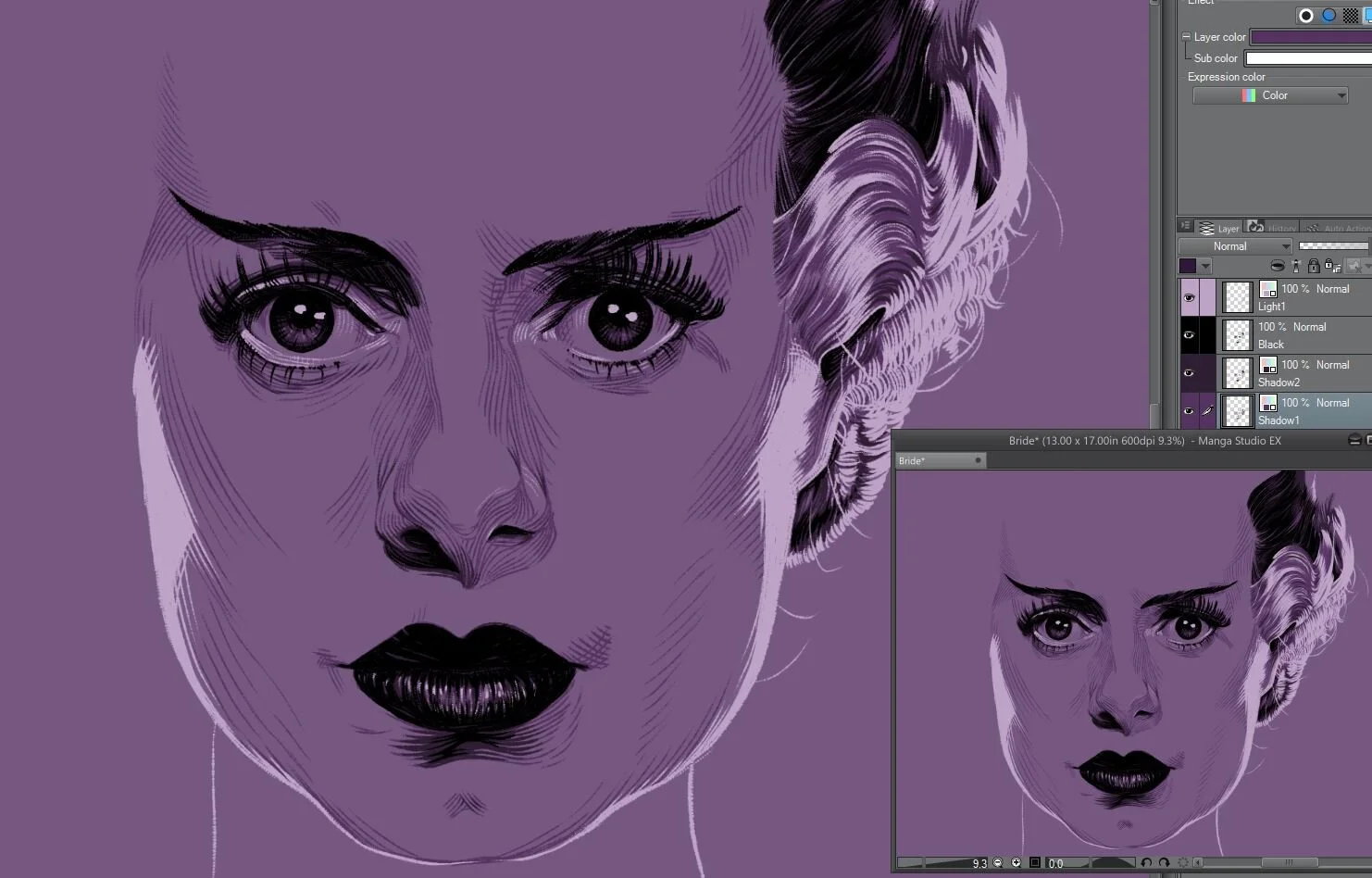Viewport: 1372px width, 878px height.
Task: Select the Light1 layer name
Action: [1271, 307]
